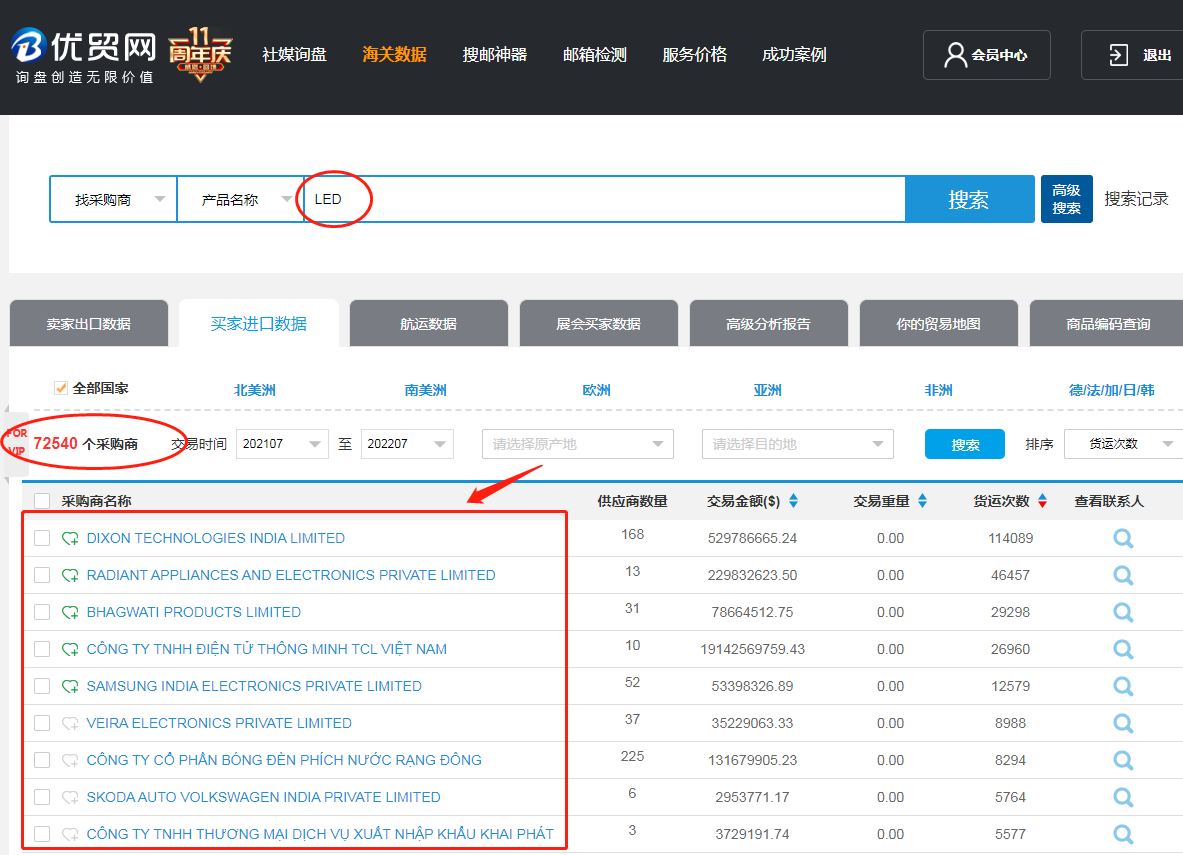Sort by 交易重量 using its arrow icon

(x=922, y=500)
